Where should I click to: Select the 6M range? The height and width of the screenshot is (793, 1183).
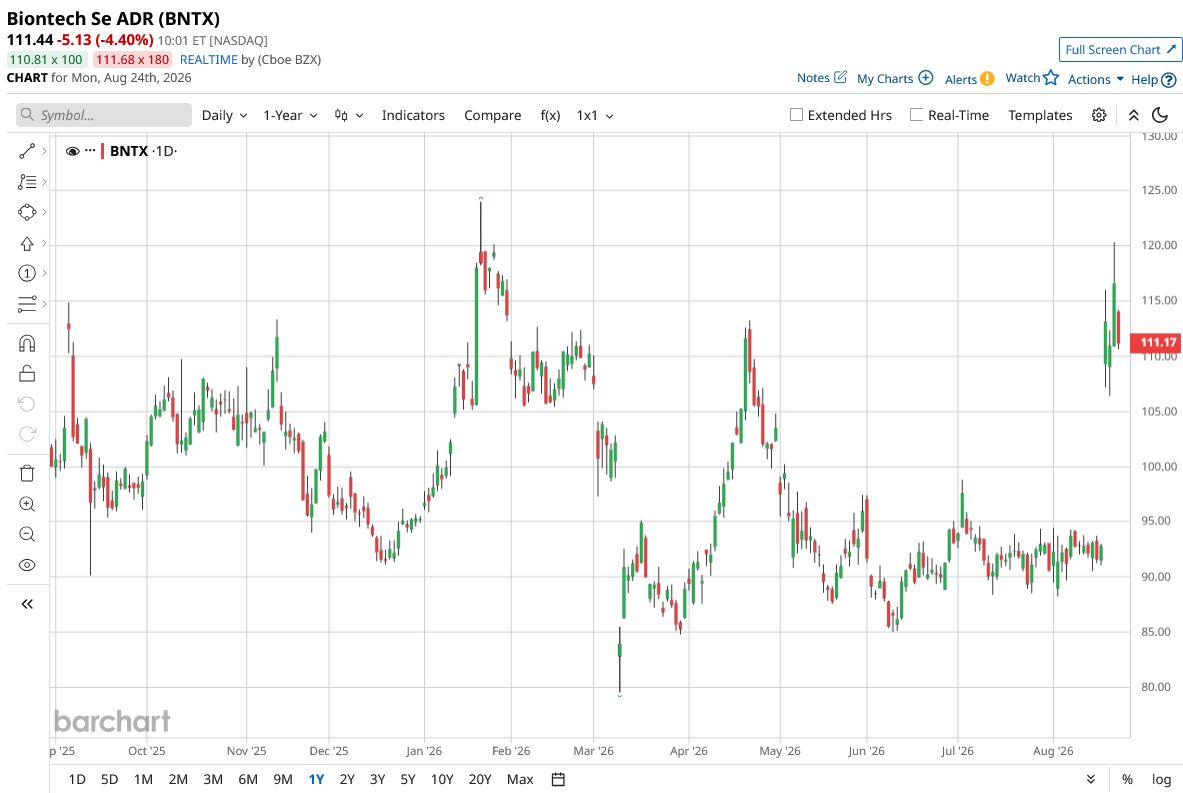tap(247, 779)
